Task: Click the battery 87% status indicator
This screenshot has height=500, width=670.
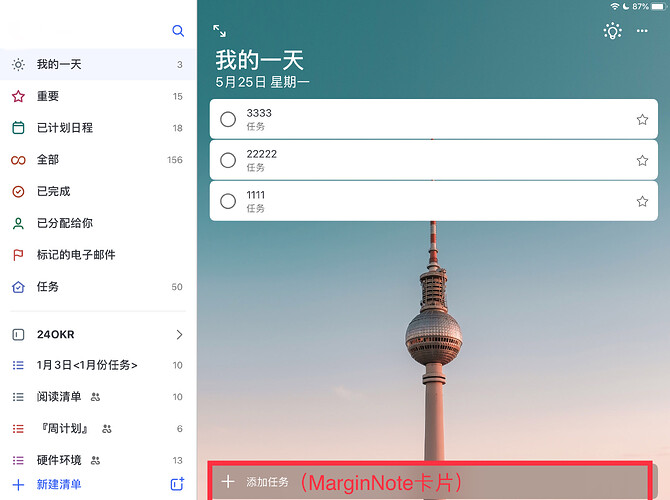Action: (649, 6)
